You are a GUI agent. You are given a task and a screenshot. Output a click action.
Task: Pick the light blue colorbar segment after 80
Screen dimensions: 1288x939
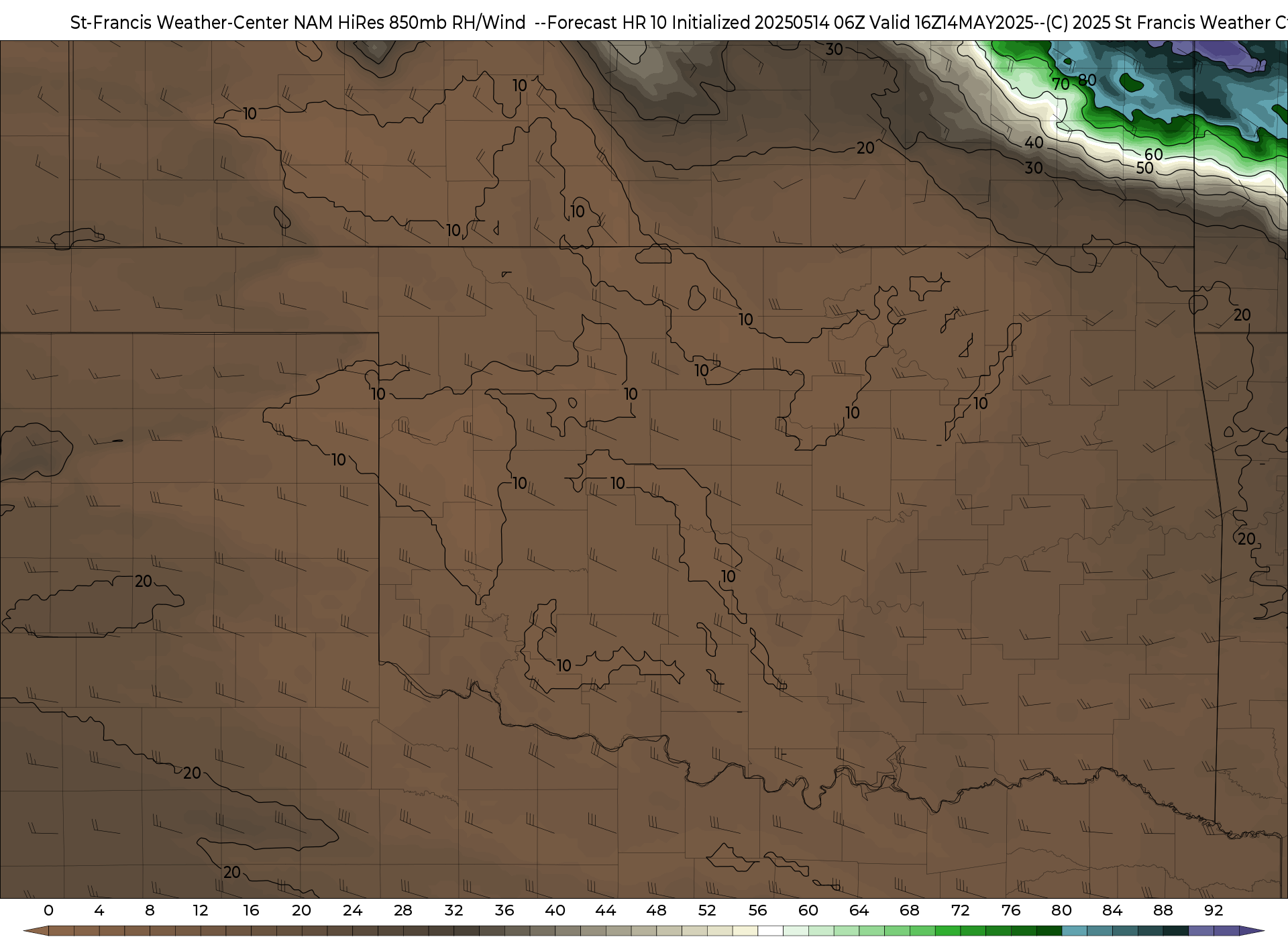point(1074,931)
